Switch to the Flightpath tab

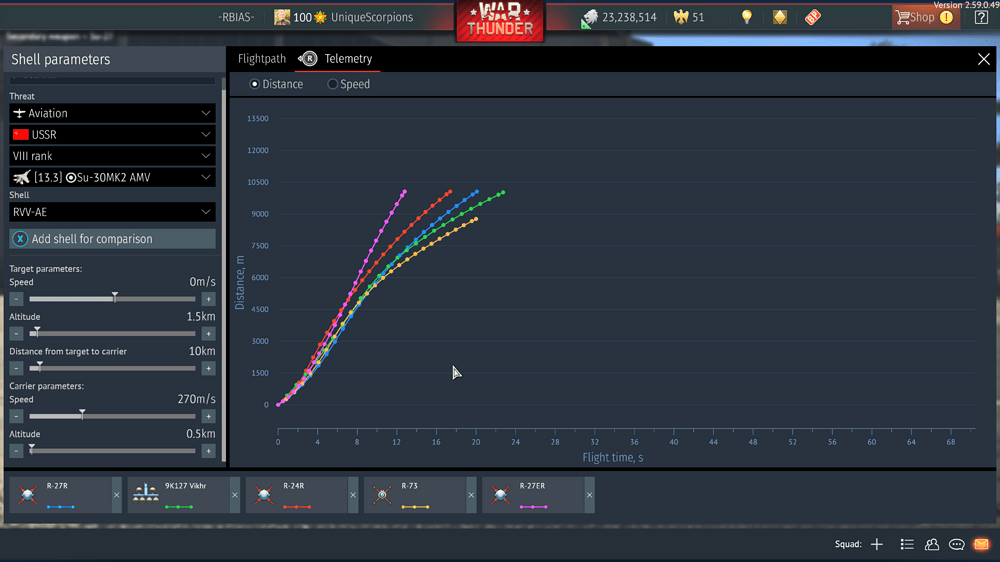point(261,59)
